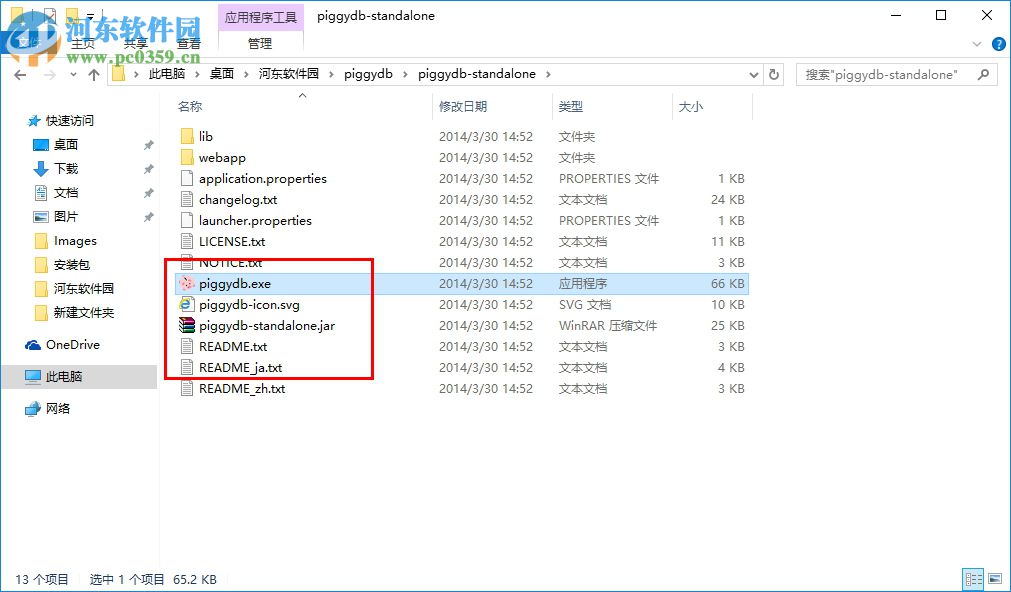Image resolution: width=1011 pixels, height=592 pixels.
Task: Open the 管理 (Manage) application tools tab
Action: coord(259,42)
